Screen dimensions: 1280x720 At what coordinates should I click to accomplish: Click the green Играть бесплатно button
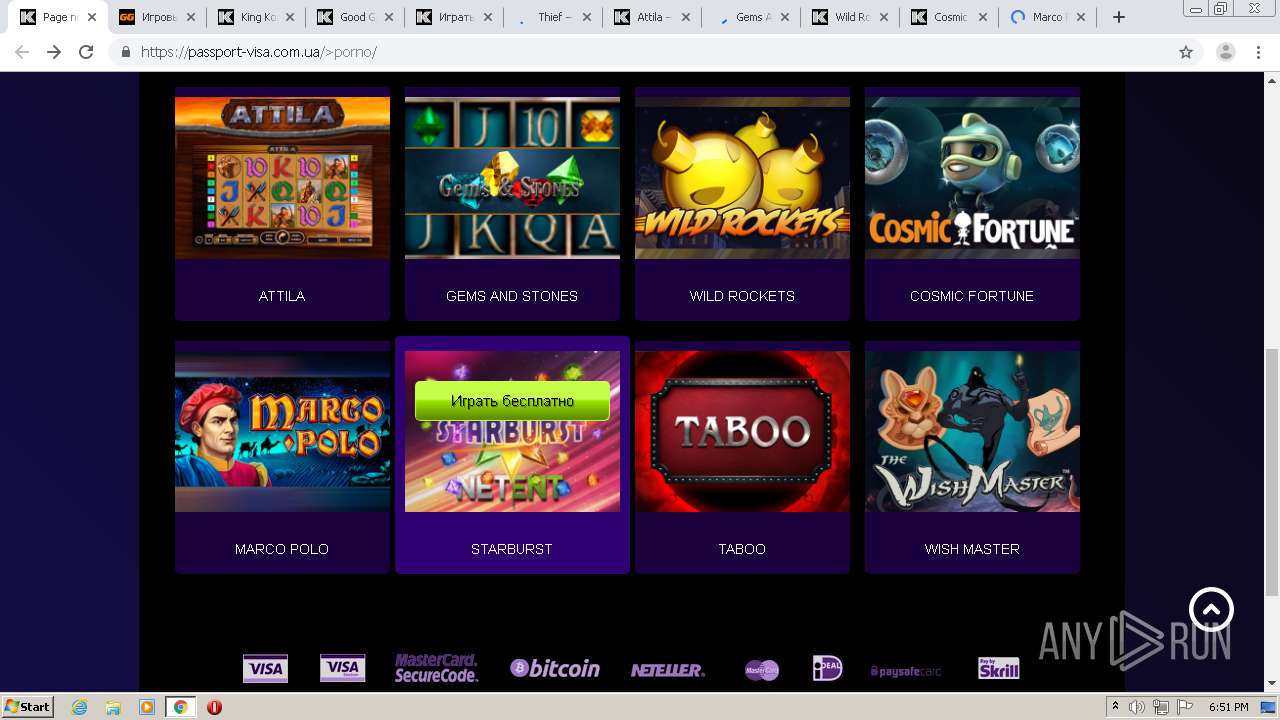[512, 401]
